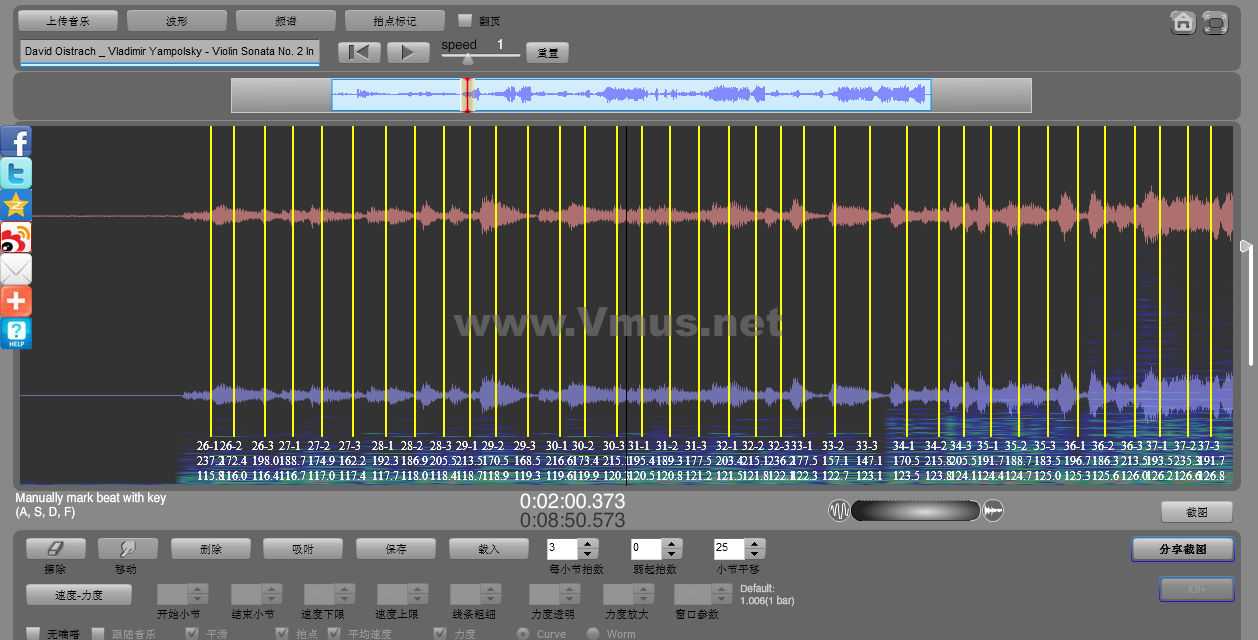Image resolution: width=1258 pixels, height=640 pixels.
Task: Click the home icon at top right
Action: (1183, 22)
